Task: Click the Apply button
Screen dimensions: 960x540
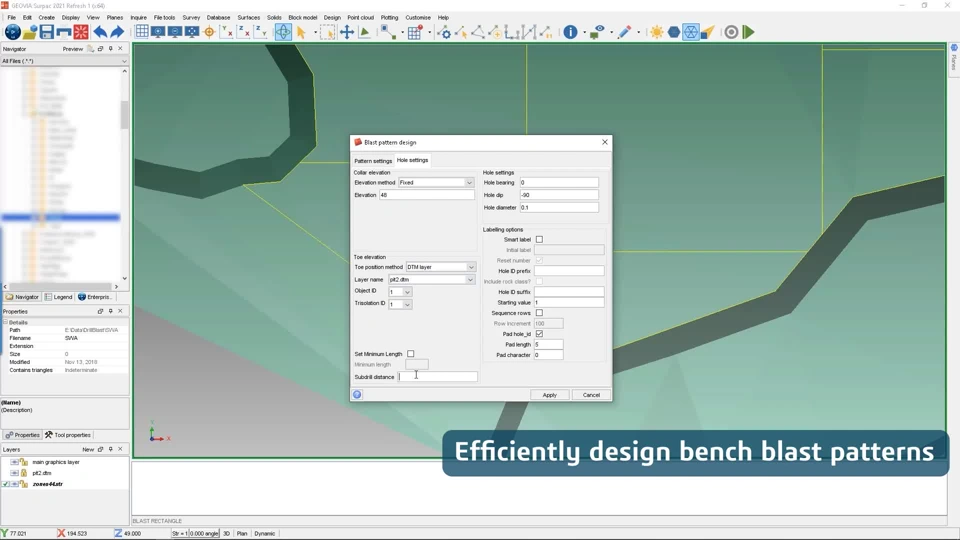Action: [x=549, y=395]
